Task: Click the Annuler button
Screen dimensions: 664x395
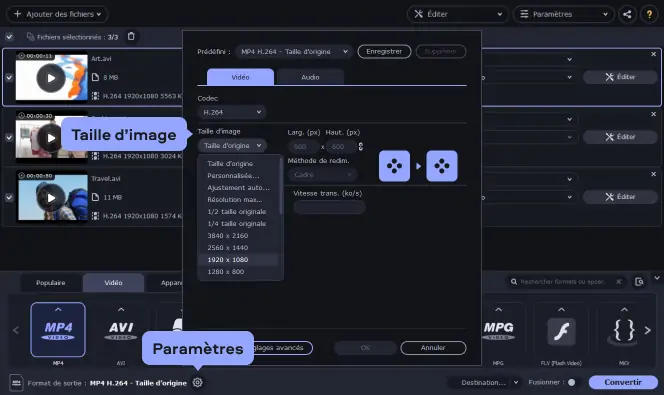Action: point(433,348)
